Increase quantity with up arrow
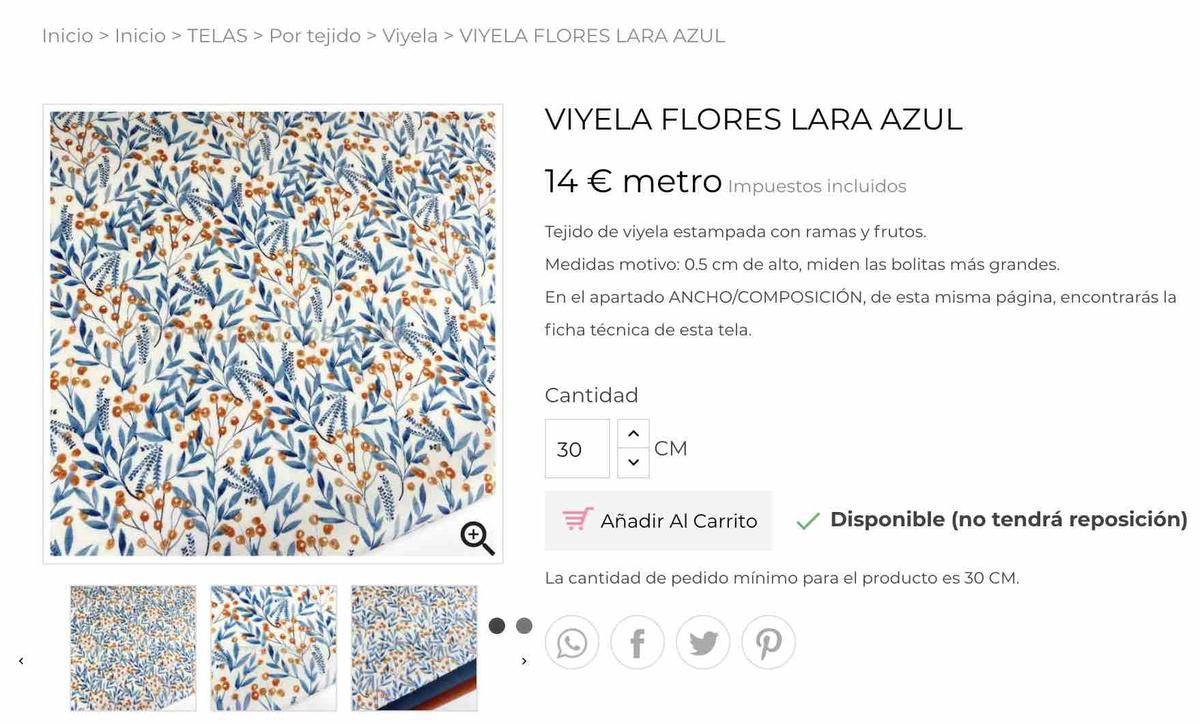This screenshot has height=724, width=1200. pos(633,434)
